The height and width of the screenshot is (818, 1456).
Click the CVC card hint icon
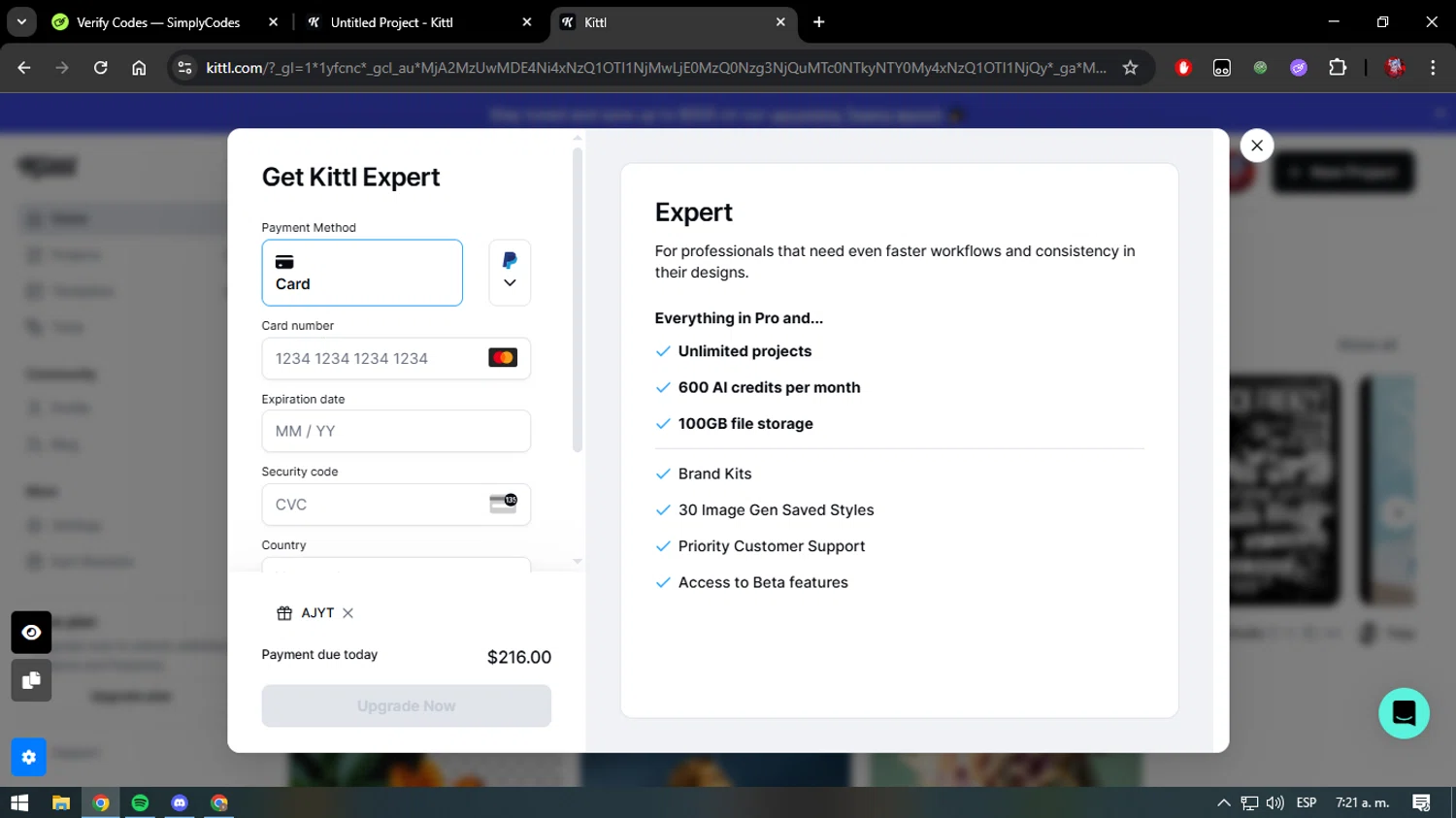(503, 504)
